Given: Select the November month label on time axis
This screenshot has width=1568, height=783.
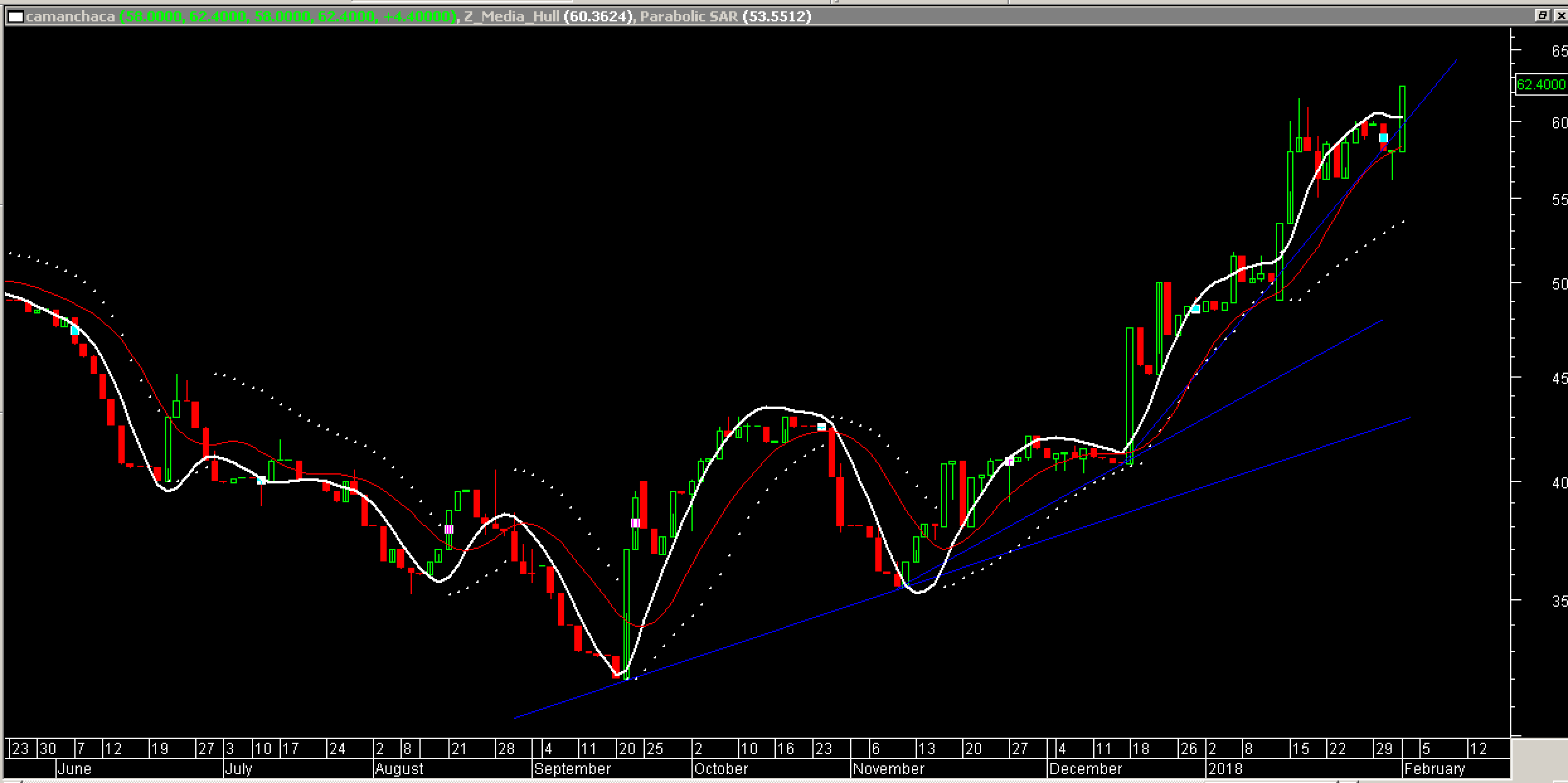Looking at the screenshot, I should [888, 769].
